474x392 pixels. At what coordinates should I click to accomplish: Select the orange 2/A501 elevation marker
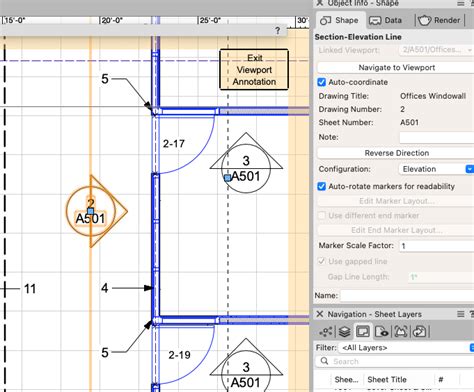tap(96, 211)
